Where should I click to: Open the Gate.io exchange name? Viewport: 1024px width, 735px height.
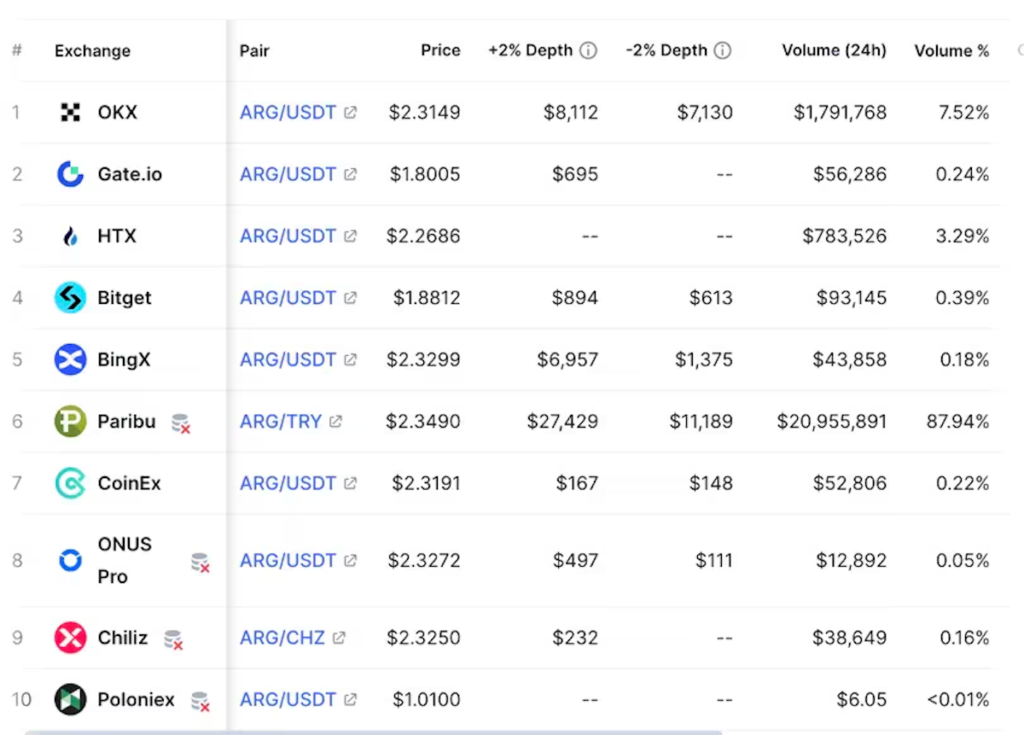(130, 174)
